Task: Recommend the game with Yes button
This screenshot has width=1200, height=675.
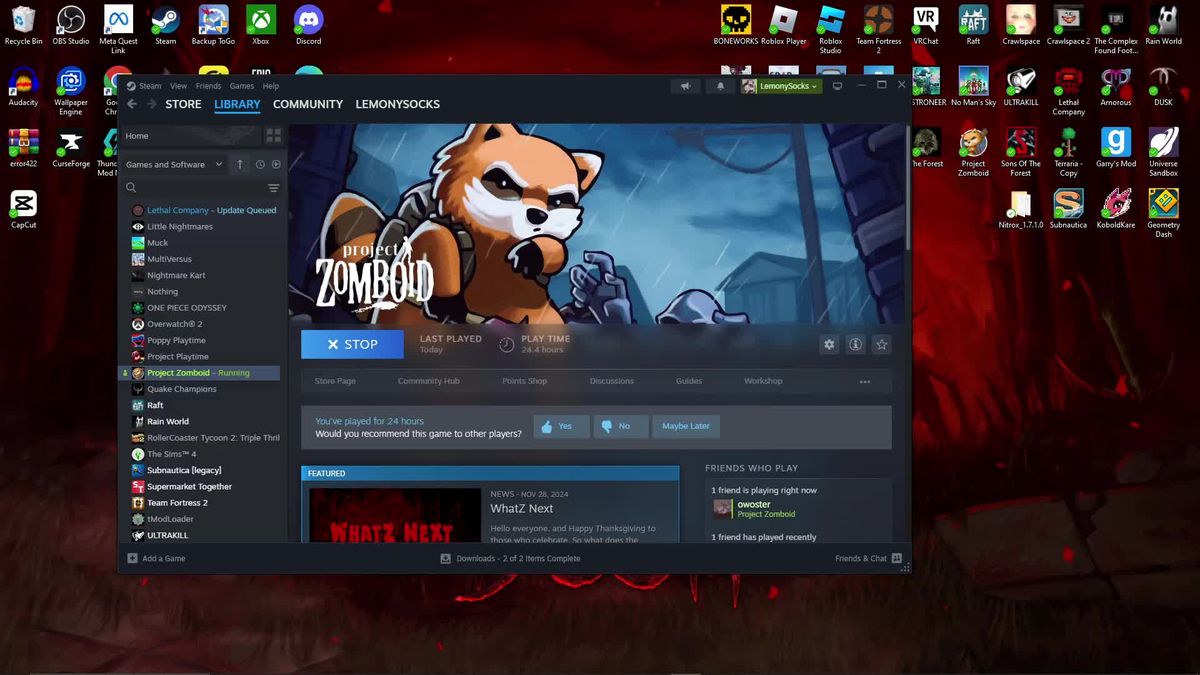Action: [561, 426]
